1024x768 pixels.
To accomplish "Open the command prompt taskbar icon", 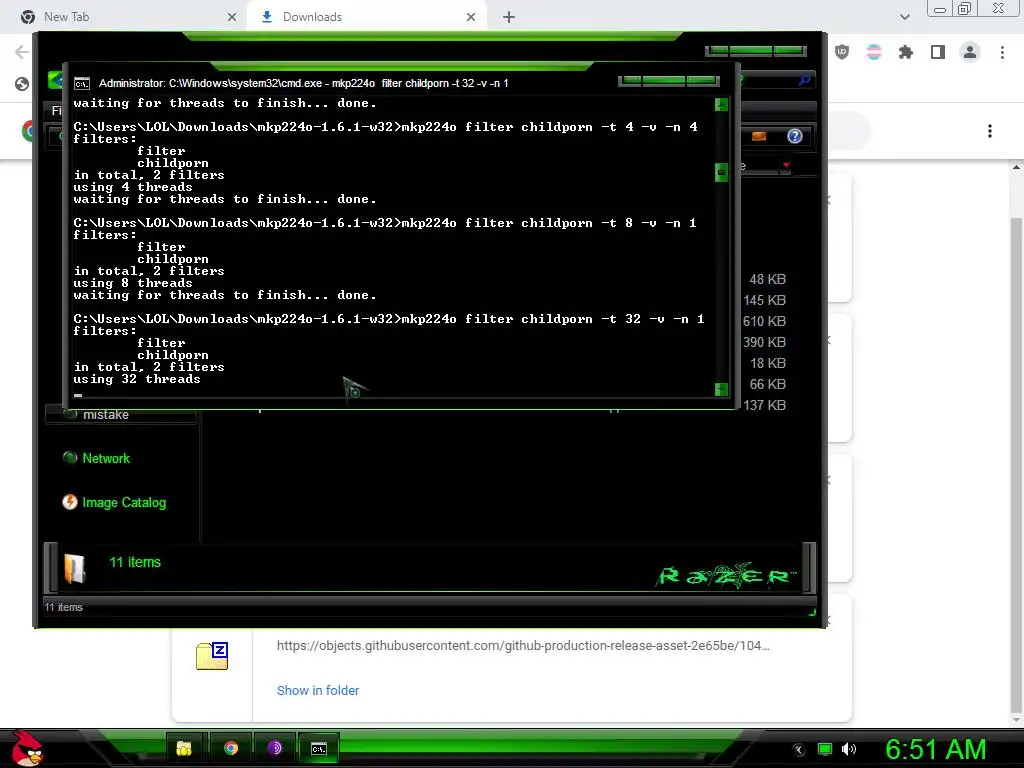I will pos(319,748).
